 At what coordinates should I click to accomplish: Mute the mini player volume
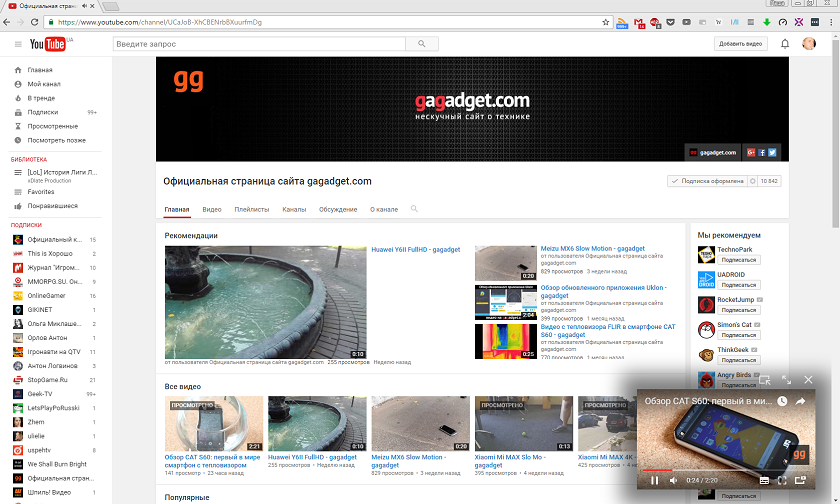pyautogui.click(x=673, y=480)
